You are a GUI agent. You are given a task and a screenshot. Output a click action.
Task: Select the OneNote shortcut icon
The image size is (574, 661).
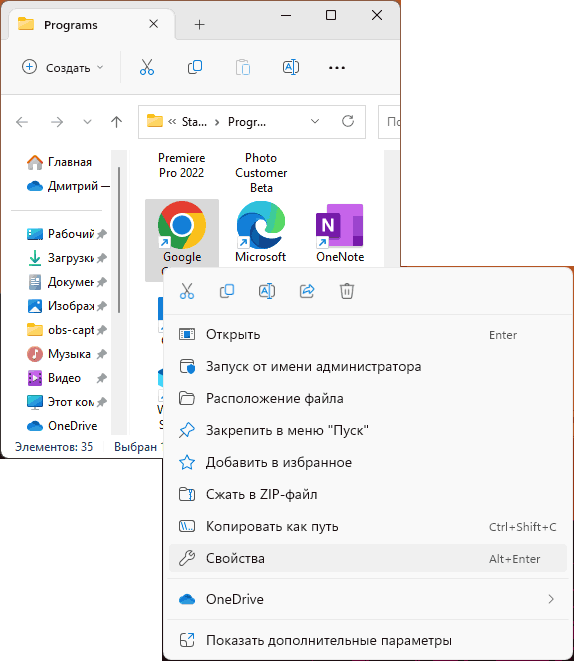click(340, 226)
